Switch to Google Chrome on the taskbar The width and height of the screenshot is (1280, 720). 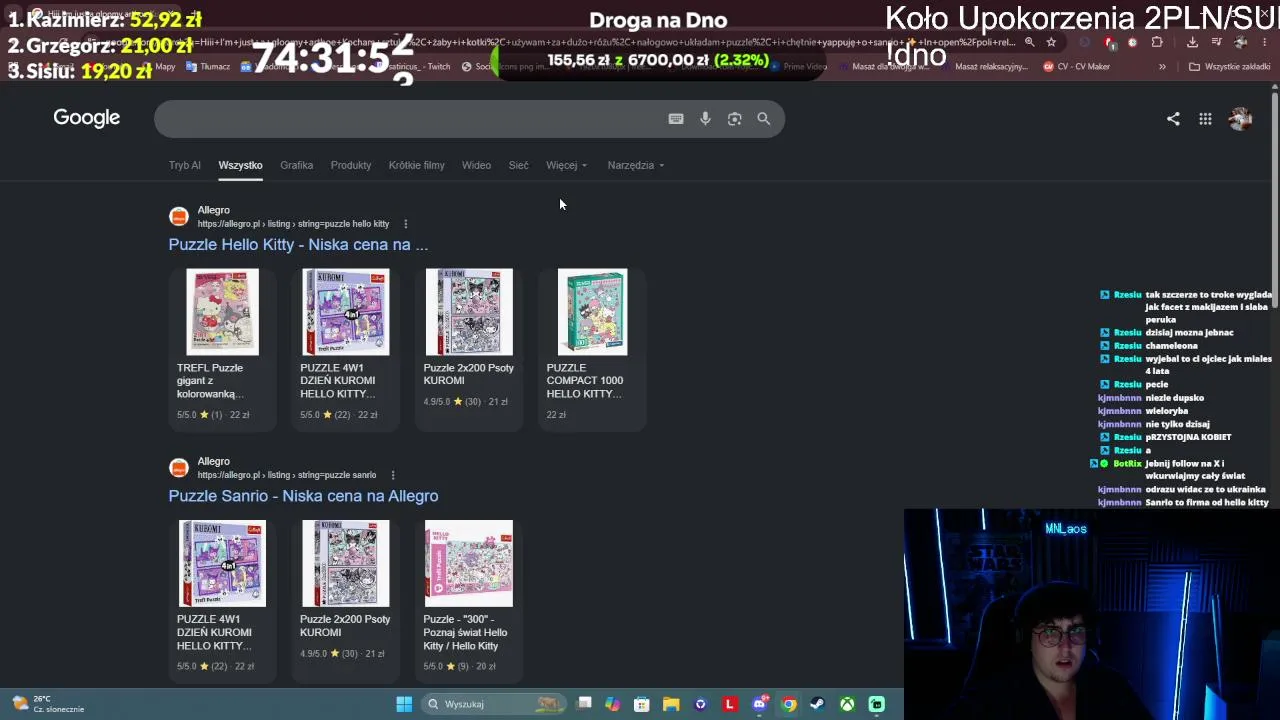pos(789,704)
